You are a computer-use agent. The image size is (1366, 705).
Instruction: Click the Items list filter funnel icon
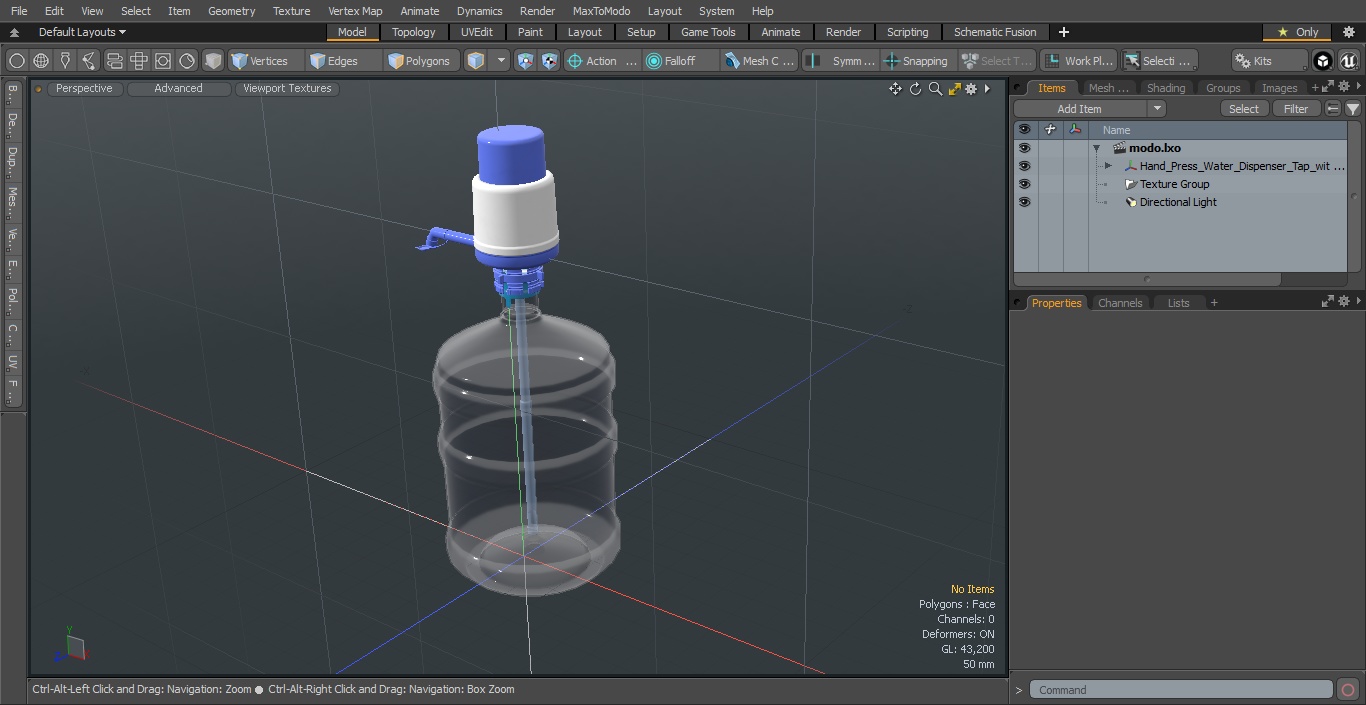(x=1353, y=109)
